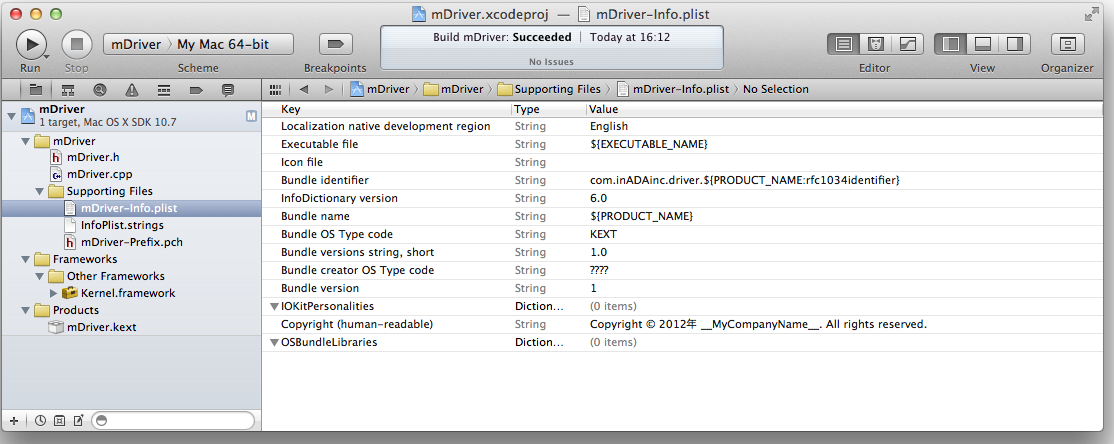Show only unsaved files filter
Image resolution: width=1114 pixels, height=444 pixels.
coord(79,420)
